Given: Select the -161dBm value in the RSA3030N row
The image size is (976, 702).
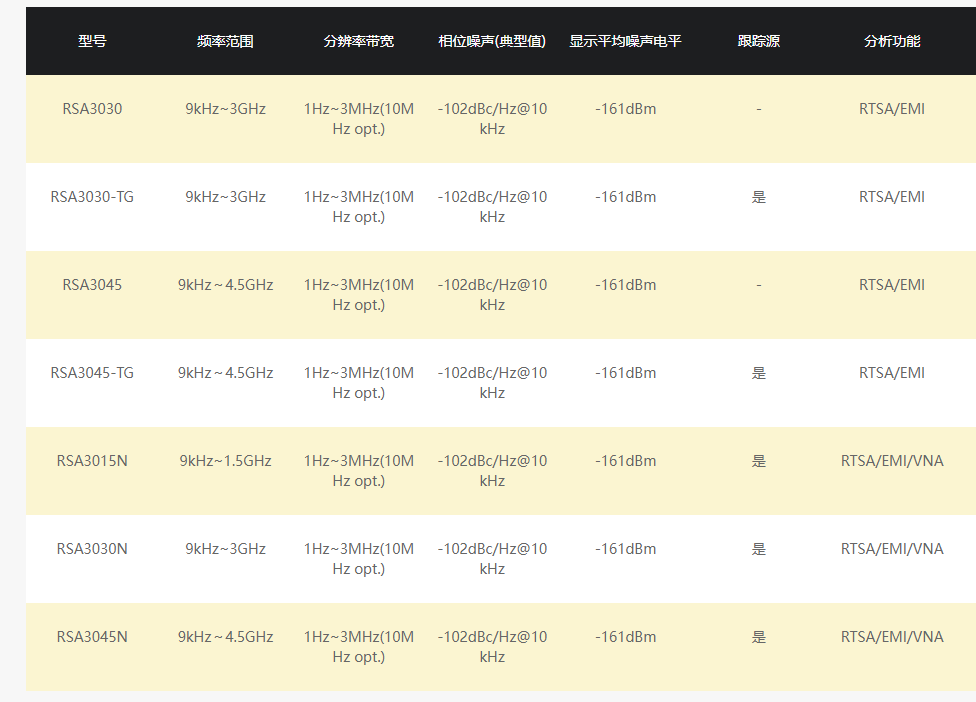Looking at the screenshot, I should coord(626,549).
